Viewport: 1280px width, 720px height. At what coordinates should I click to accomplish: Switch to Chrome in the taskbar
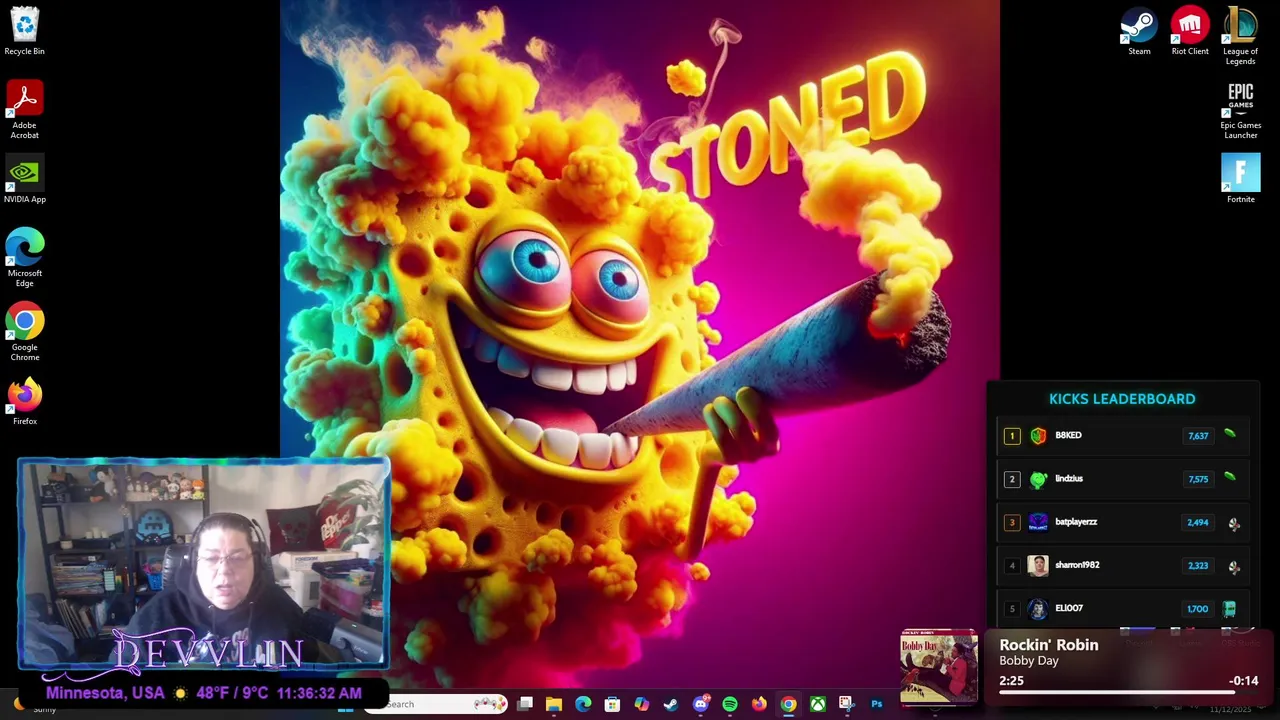pos(788,704)
